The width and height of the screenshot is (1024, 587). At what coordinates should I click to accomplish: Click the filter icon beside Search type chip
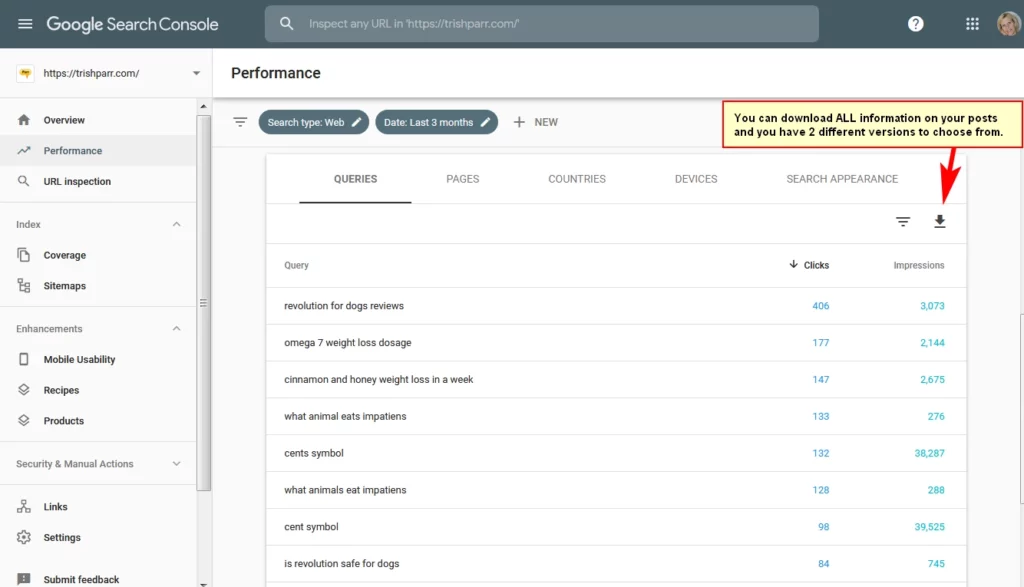pyautogui.click(x=240, y=122)
